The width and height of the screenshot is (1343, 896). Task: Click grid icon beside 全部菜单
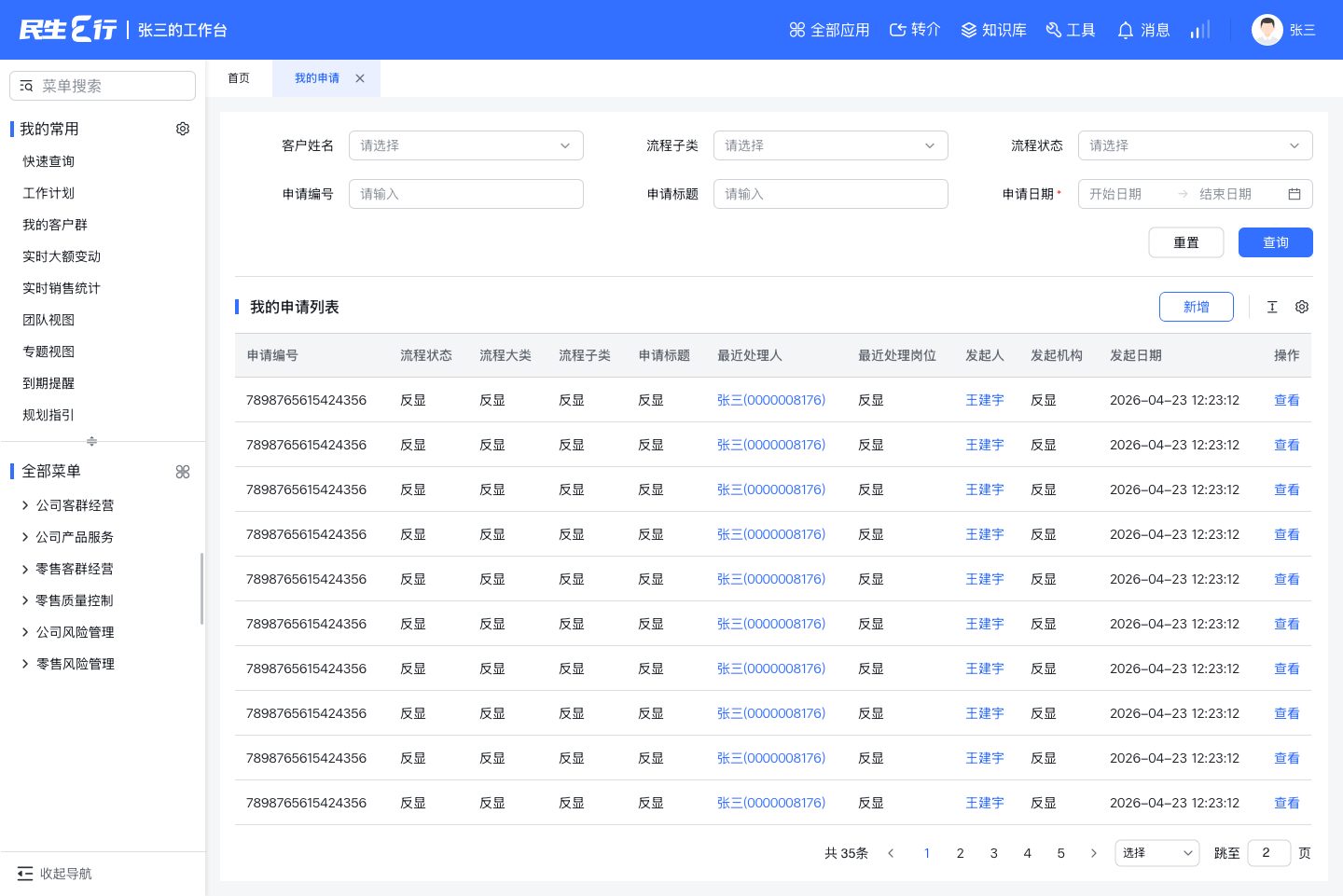click(x=183, y=472)
